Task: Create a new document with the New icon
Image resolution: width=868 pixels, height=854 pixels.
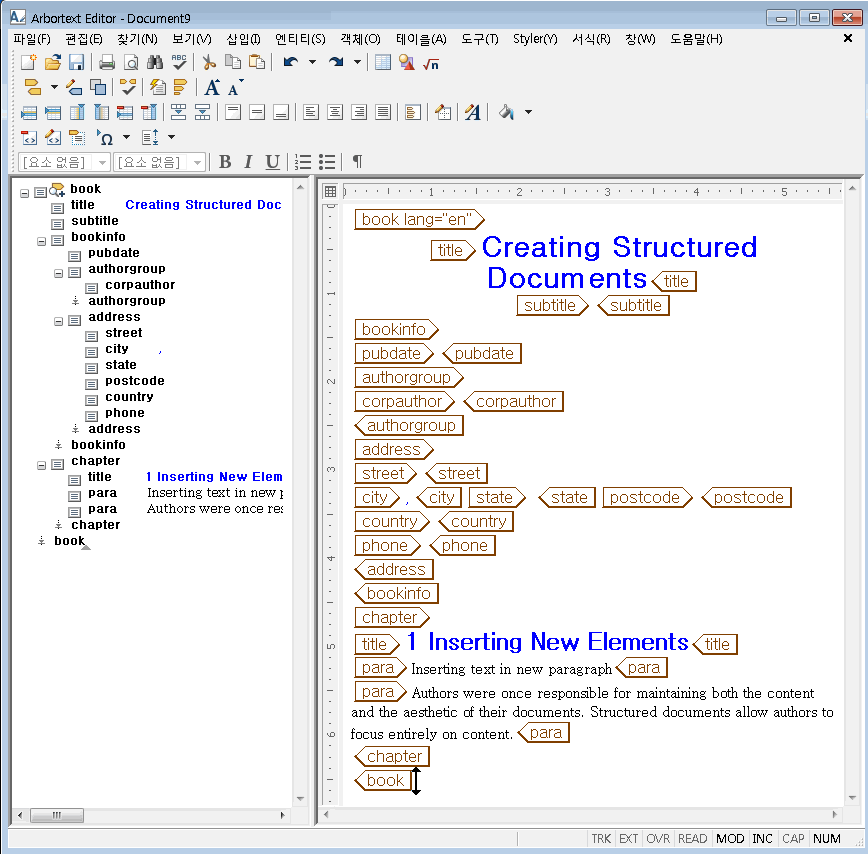Action: coord(29,62)
